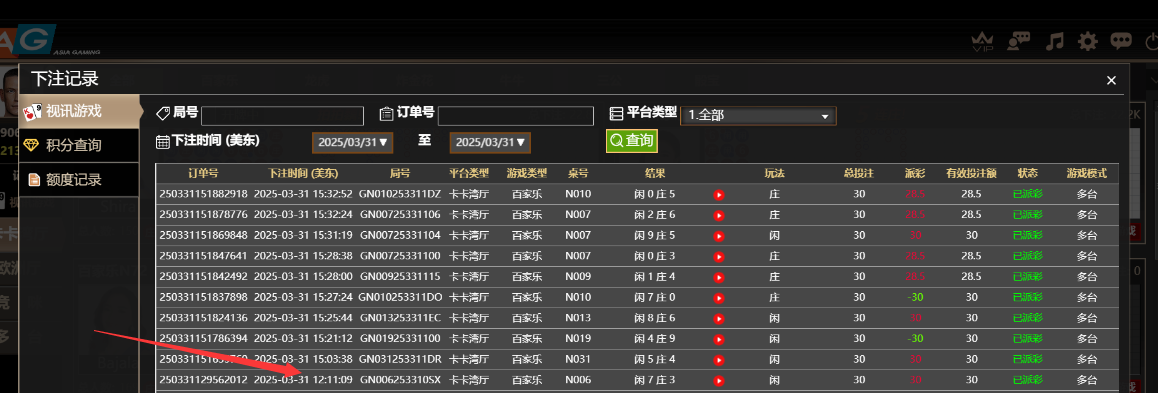Click the 下注时间 (美东) column header
Screen dimensions: 1158x393
tap(302, 174)
